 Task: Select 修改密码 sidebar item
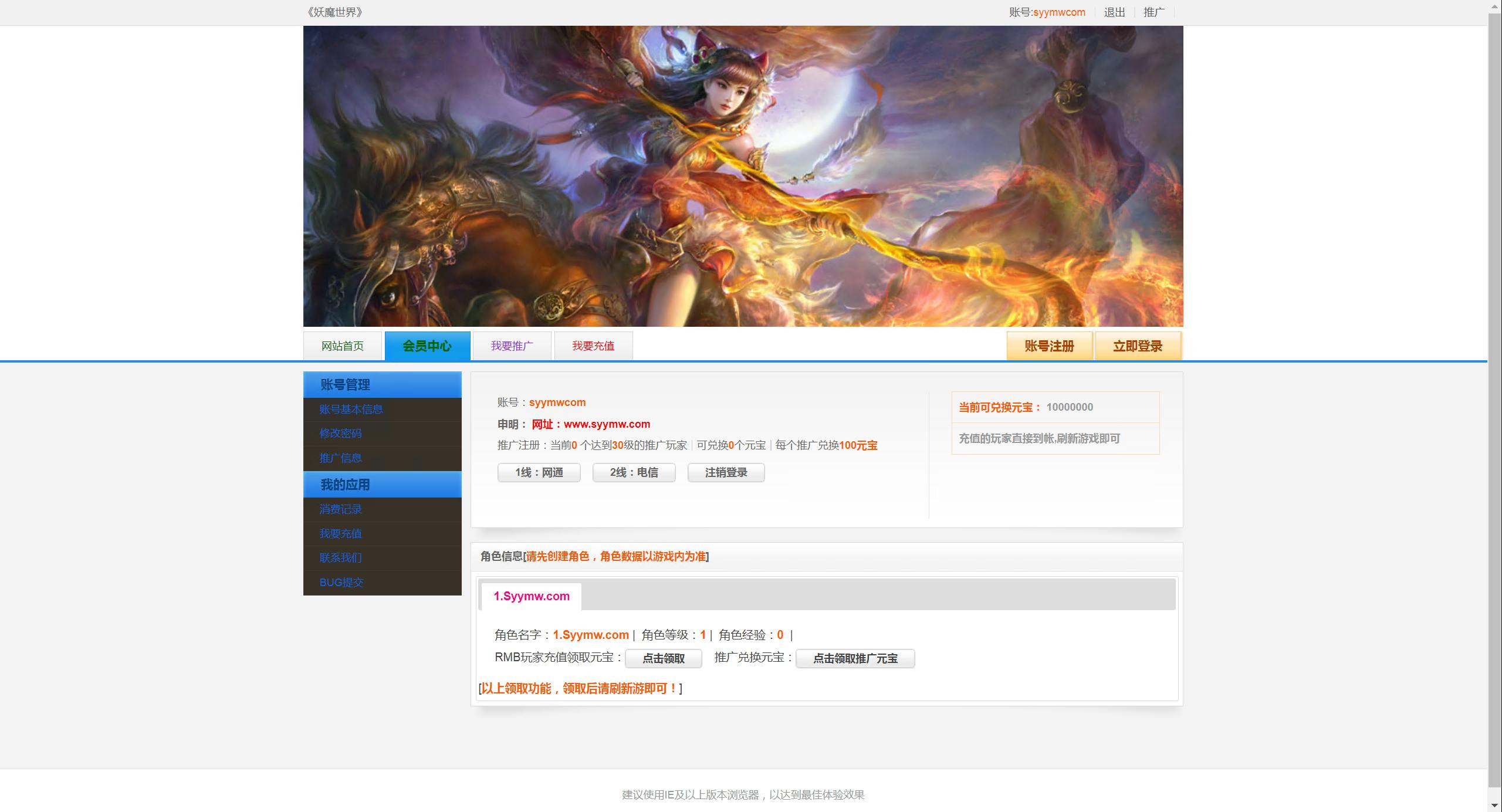pos(340,434)
